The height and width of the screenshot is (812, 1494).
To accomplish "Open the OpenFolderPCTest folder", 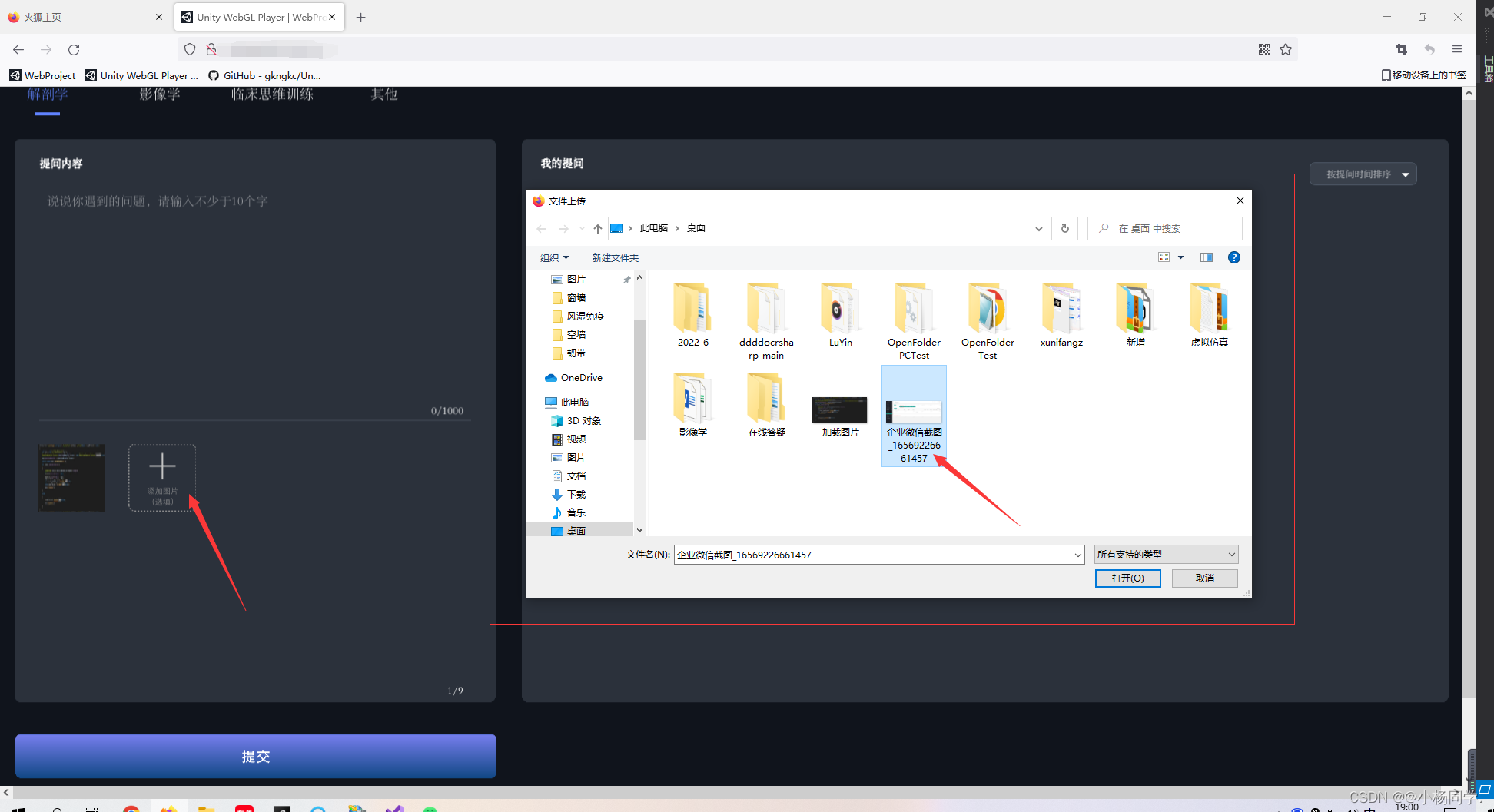I will 914,321.
